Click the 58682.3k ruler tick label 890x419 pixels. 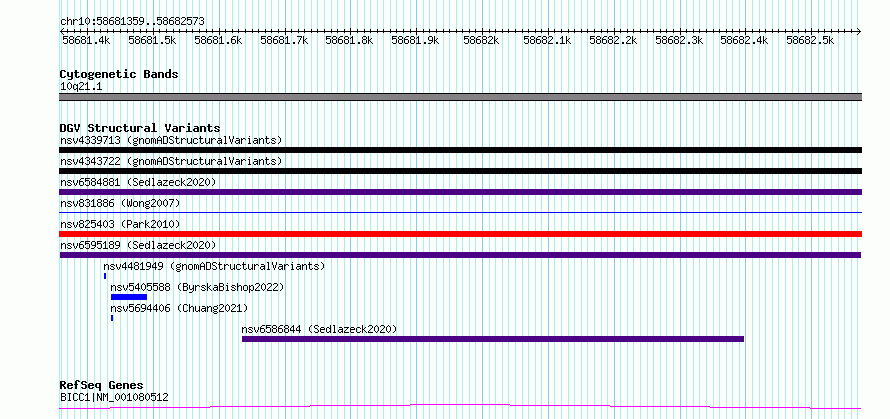click(x=679, y=40)
